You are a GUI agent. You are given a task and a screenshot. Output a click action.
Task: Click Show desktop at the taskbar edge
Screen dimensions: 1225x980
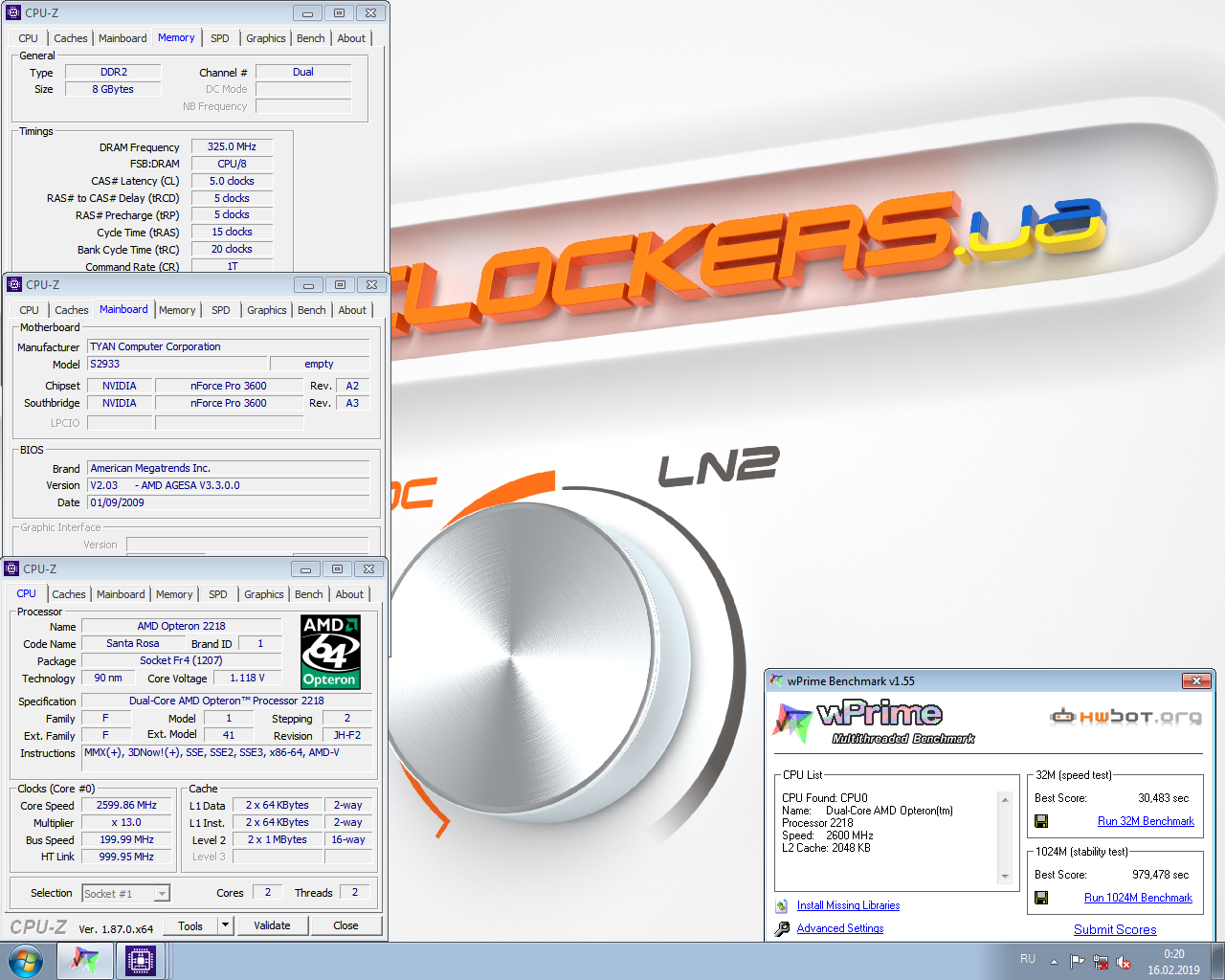tap(1217, 961)
